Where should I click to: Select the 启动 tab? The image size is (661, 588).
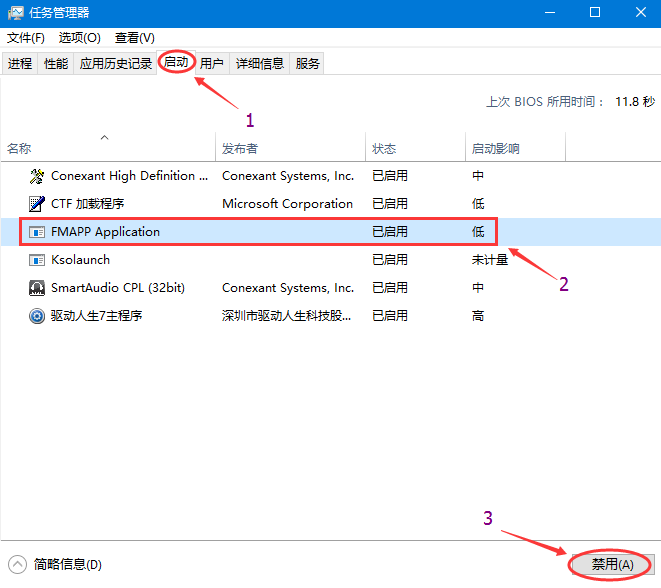(x=176, y=62)
